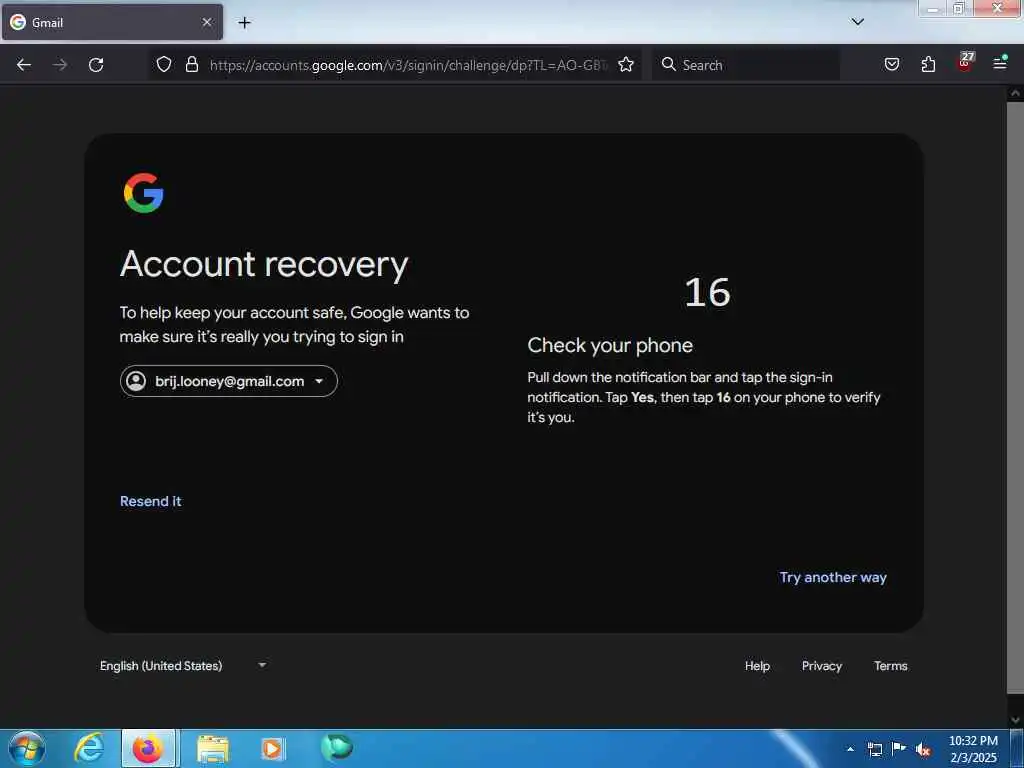Reload the current page

pyautogui.click(x=96, y=65)
